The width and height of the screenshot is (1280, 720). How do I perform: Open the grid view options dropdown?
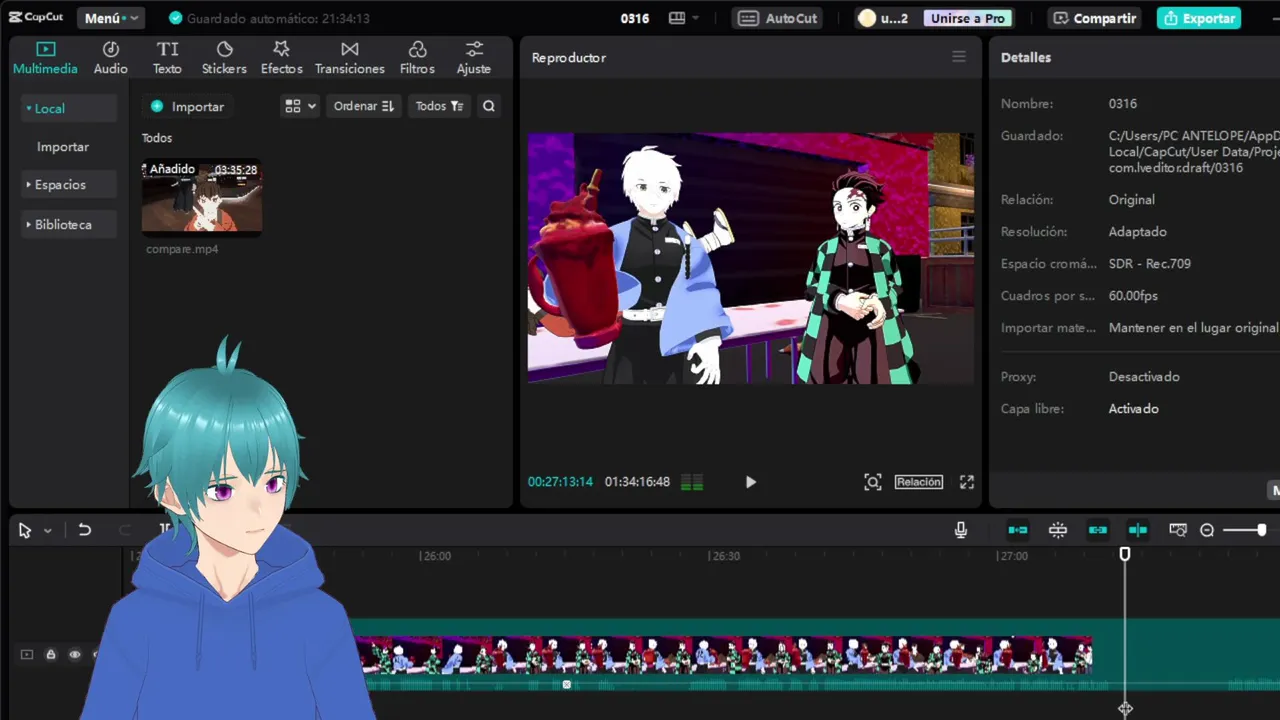pyautogui.click(x=300, y=106)
